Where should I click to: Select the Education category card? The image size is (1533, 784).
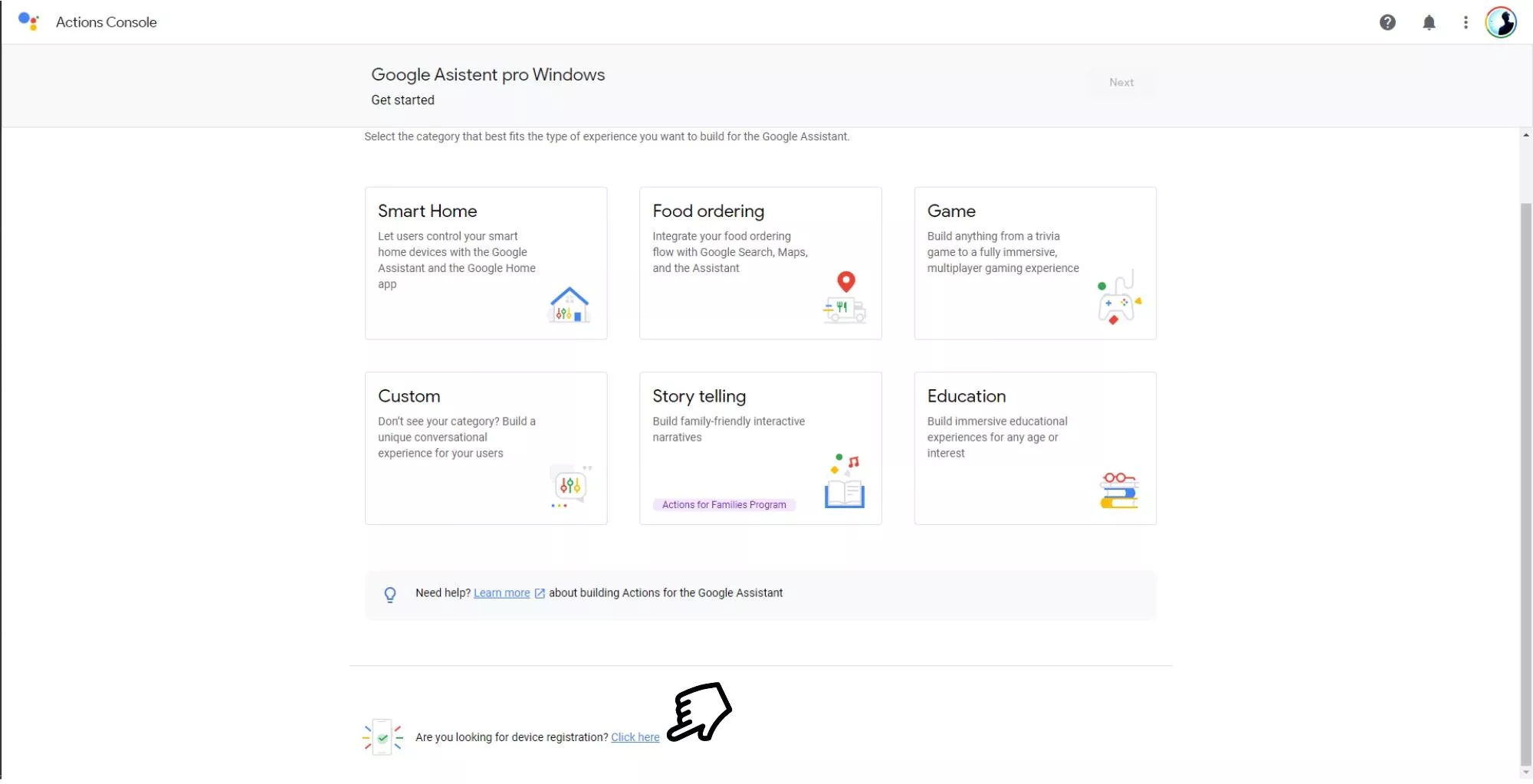click(1035, 448)
